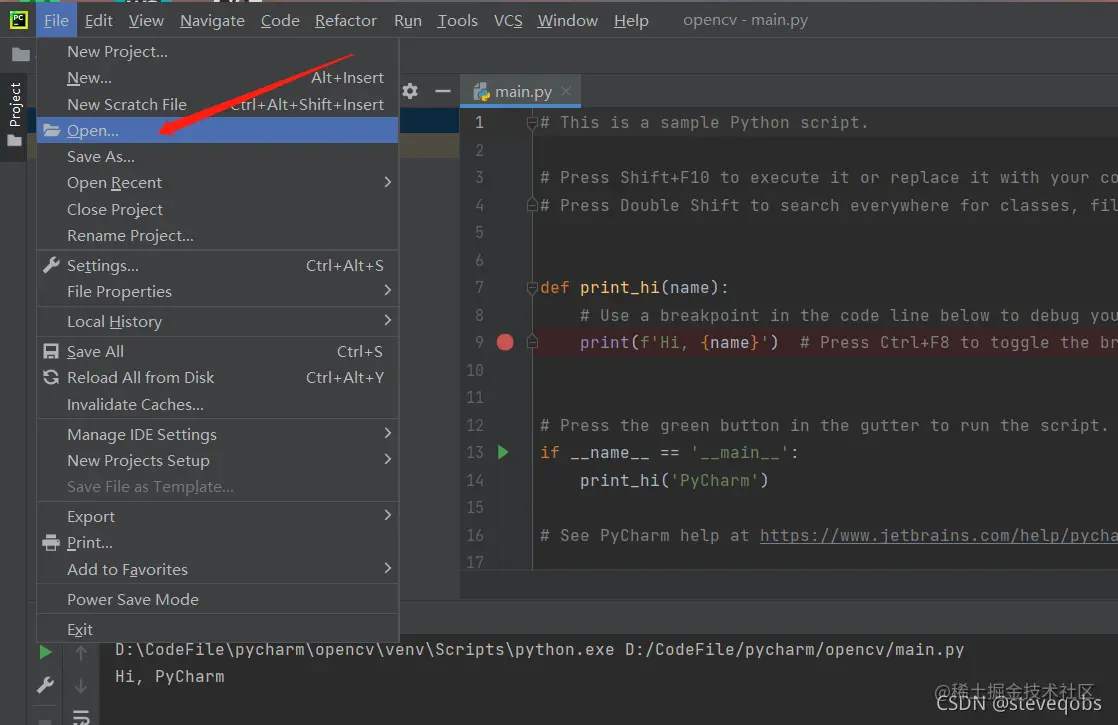Click the project panel settings gear icon
The width and height of the screenshot is (1118, 725).
pyautogui.click(x=410, y=91)
